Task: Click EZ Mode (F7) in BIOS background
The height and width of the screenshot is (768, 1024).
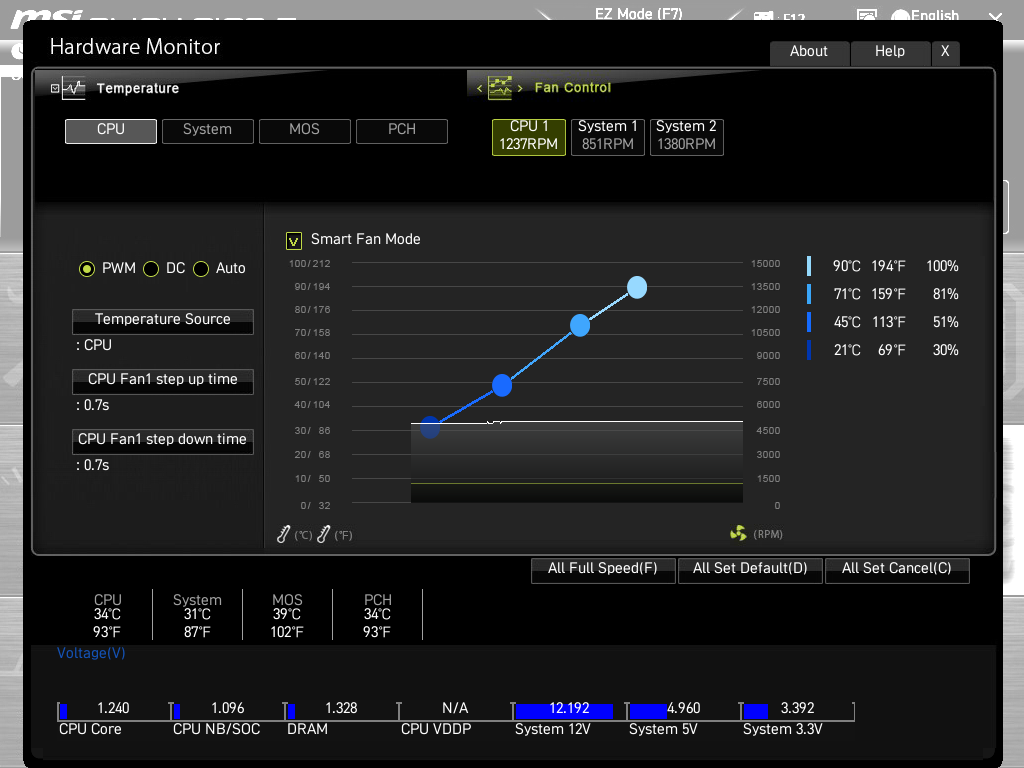Action: (639, 13)
